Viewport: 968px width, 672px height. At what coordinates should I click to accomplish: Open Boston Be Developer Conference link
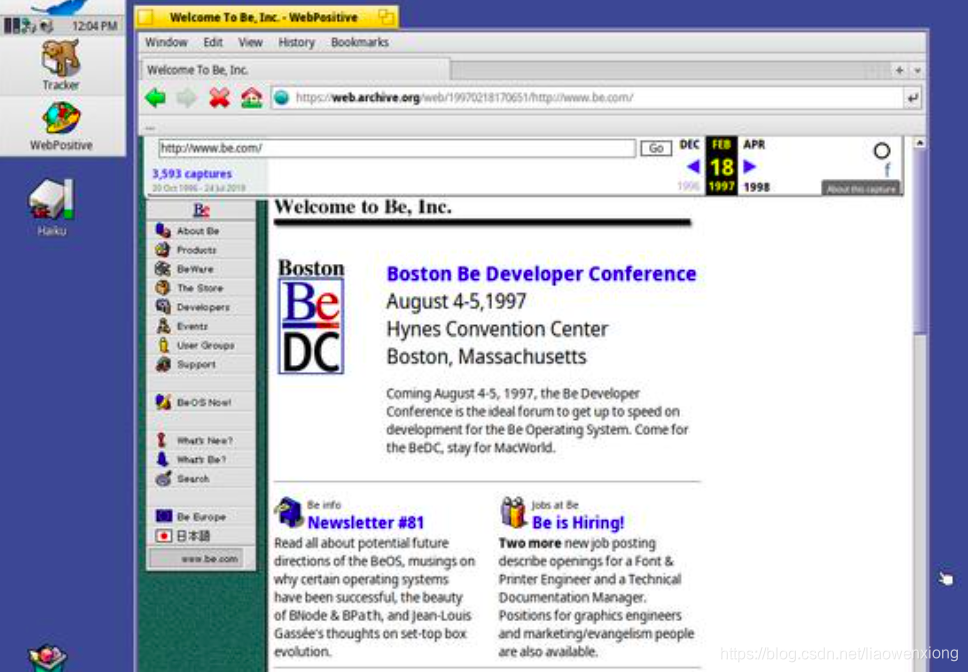tap(541, 273)
